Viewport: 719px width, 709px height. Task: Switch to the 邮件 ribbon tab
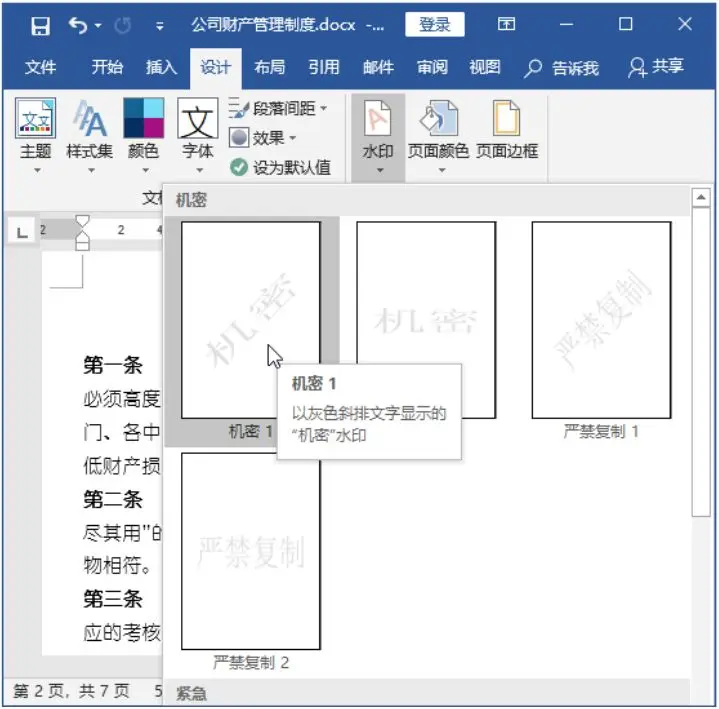[378, 67]
